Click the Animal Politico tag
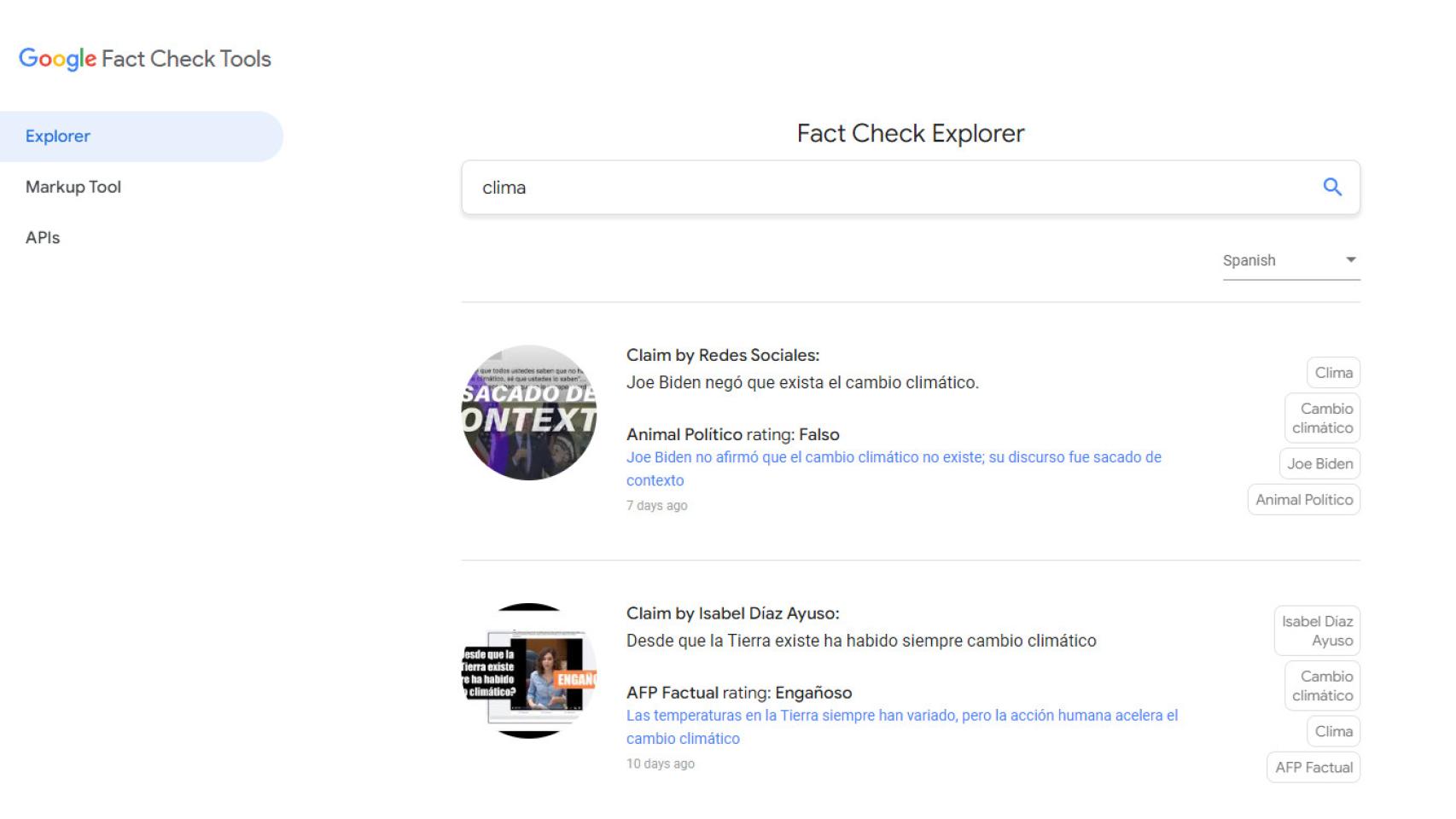This screenshot has width=1456, height=819. (1303, 499)
